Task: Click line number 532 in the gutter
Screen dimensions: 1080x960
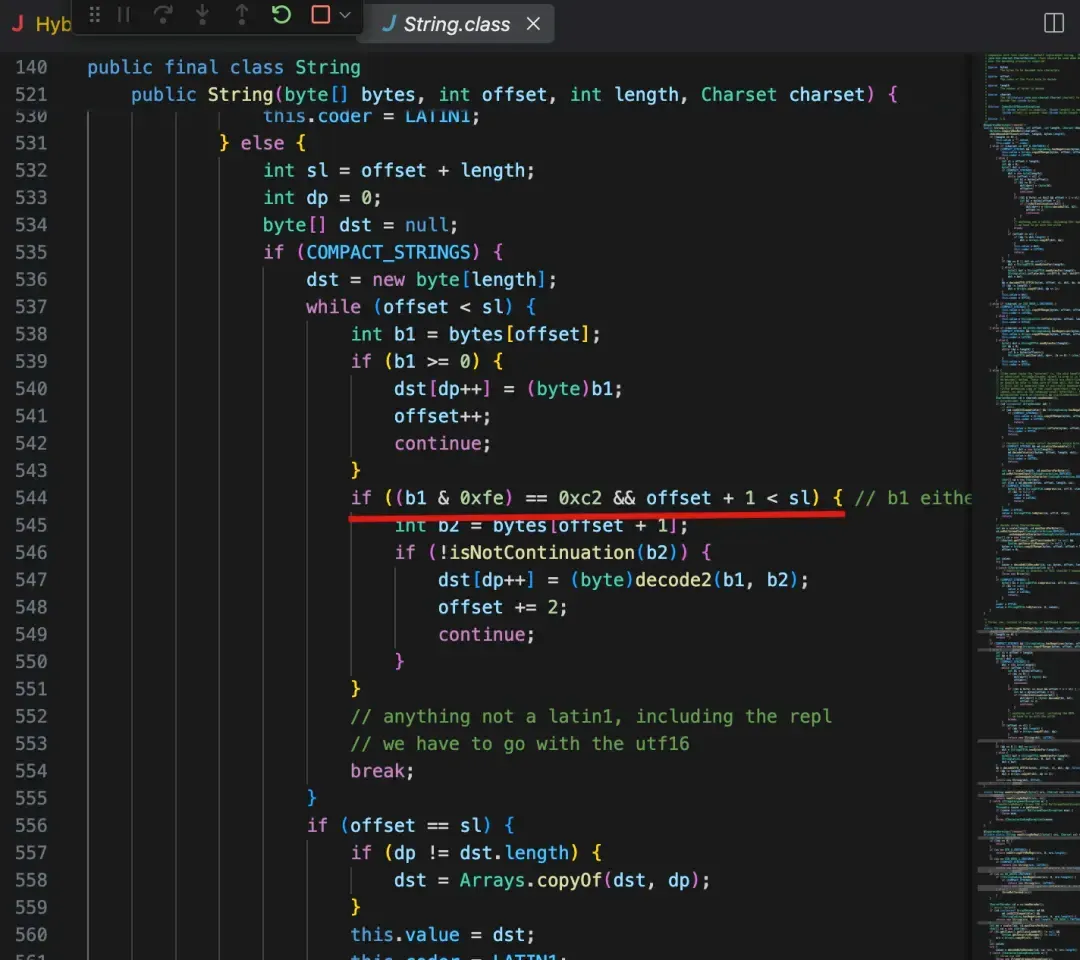Action: pyautogui.click(x=31, y=171)
